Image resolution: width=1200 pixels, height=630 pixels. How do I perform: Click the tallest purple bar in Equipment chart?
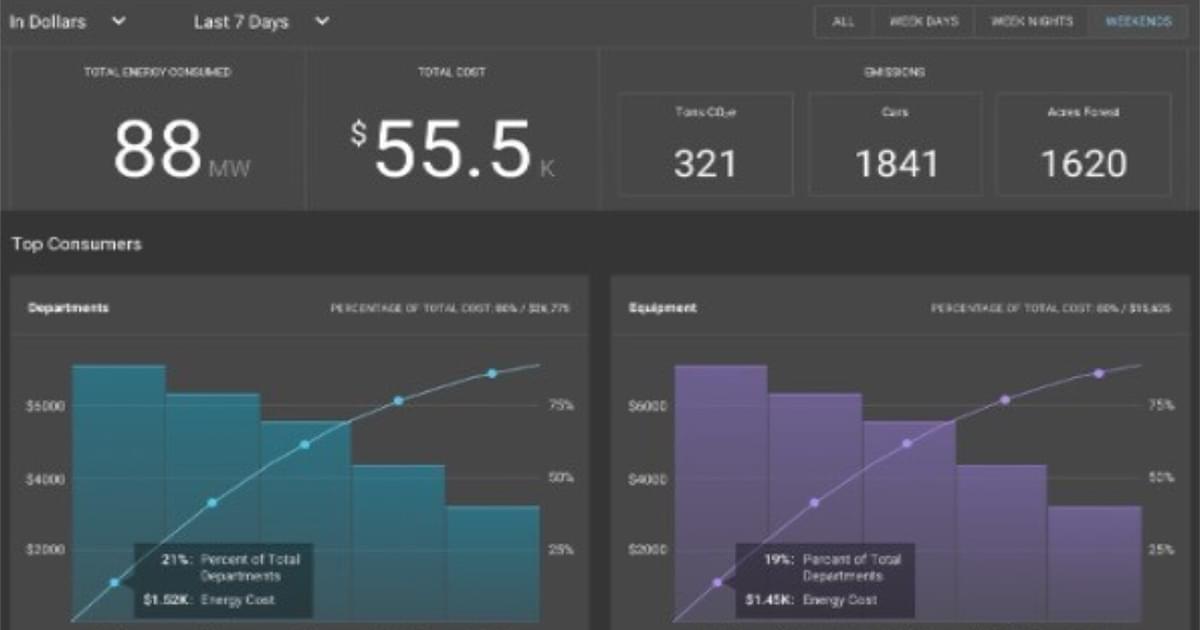tap(721, 460)
